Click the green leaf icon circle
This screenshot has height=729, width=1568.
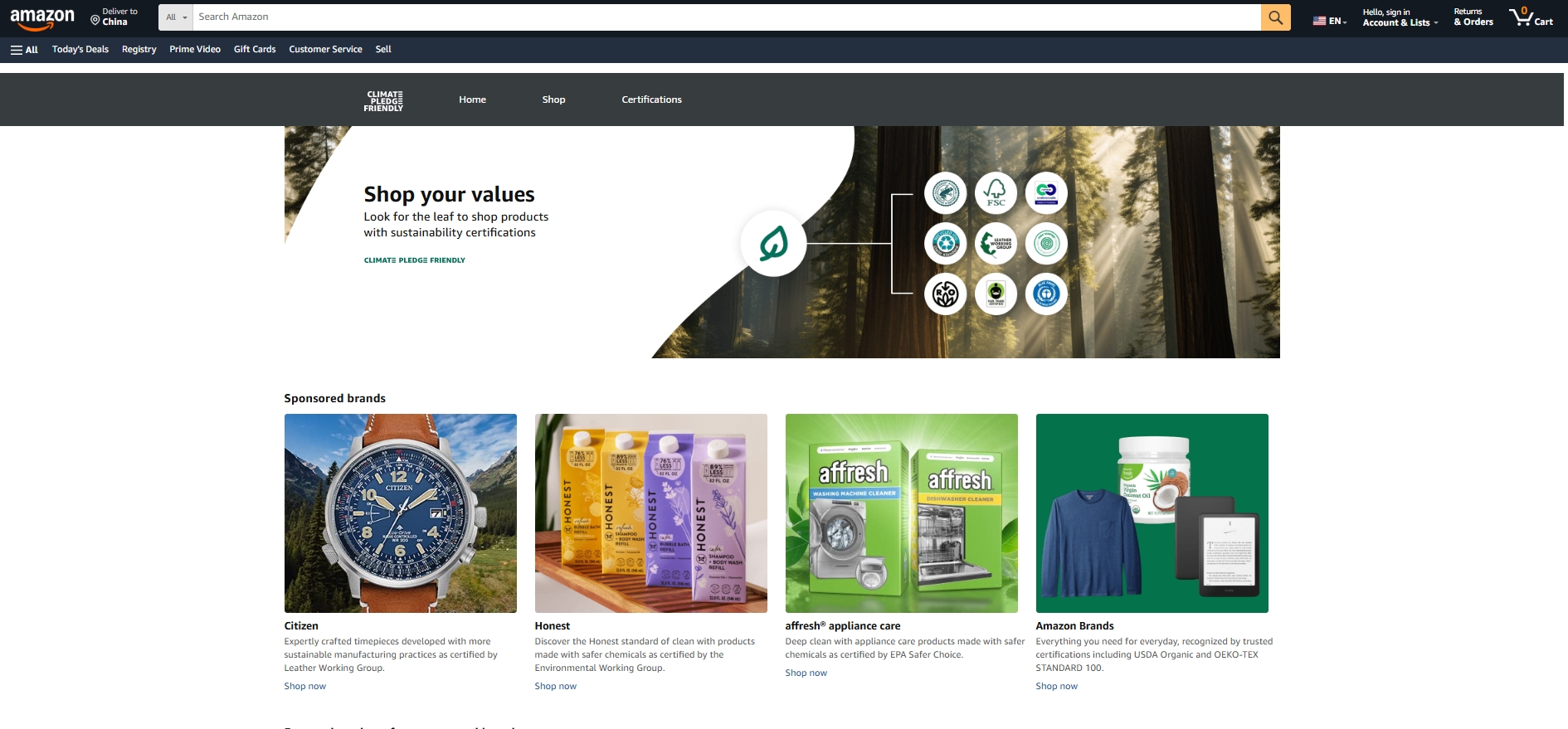coord(773,244)
